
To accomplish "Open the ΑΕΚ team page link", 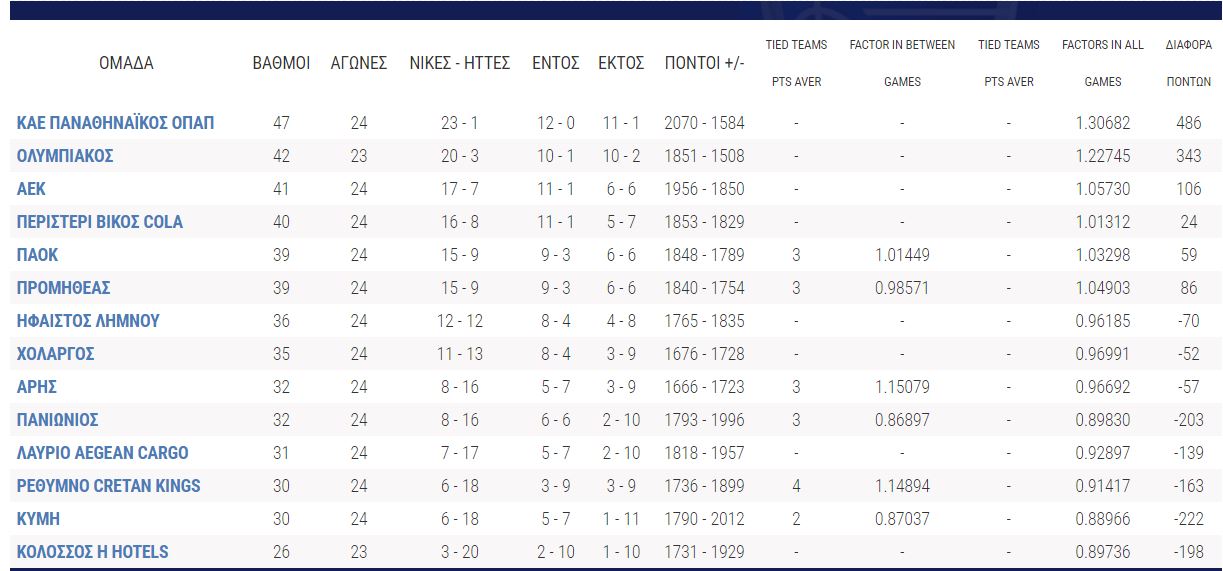I will click(31, 189).
